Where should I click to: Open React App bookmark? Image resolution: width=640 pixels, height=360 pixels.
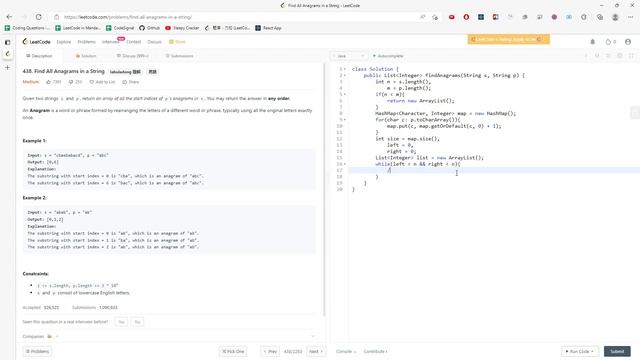pos(269,28)
